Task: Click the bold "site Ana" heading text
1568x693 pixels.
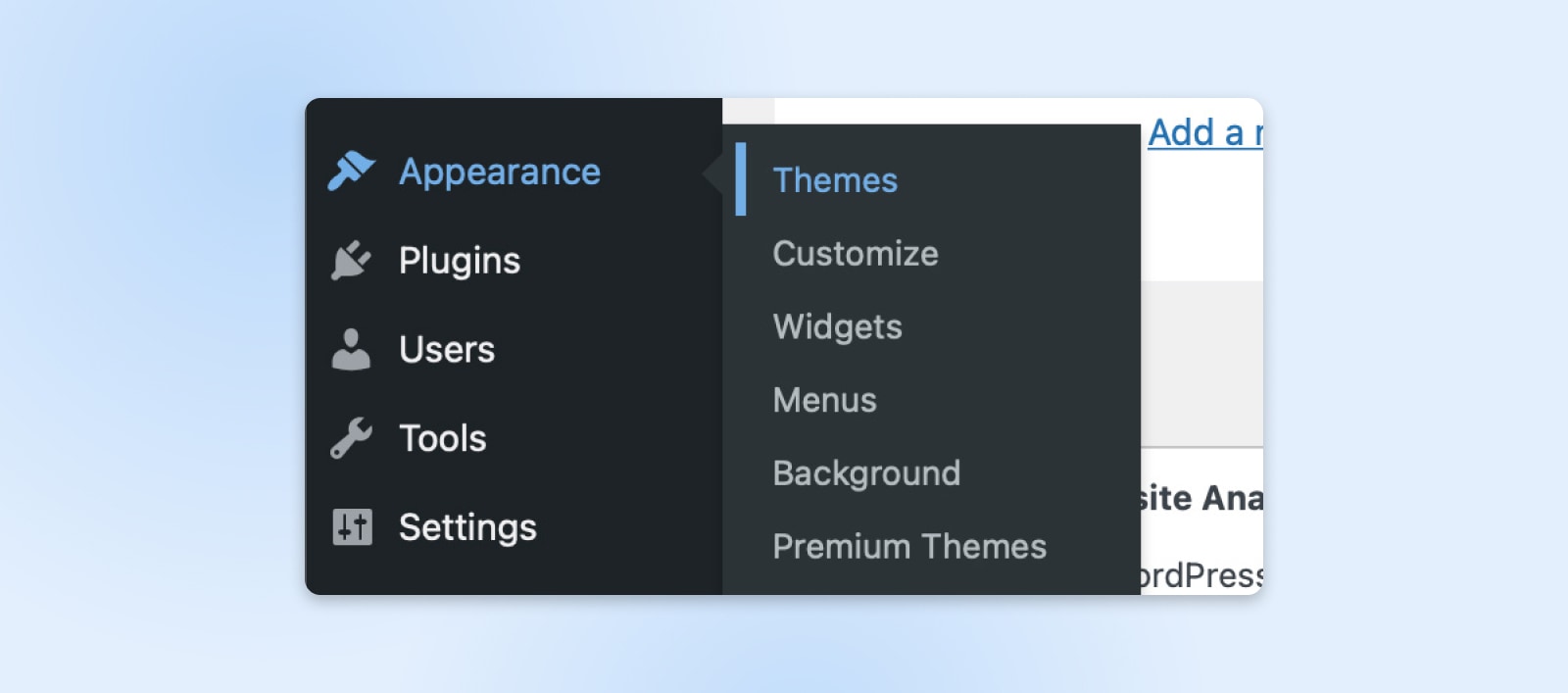Action: click(1201, 498)
